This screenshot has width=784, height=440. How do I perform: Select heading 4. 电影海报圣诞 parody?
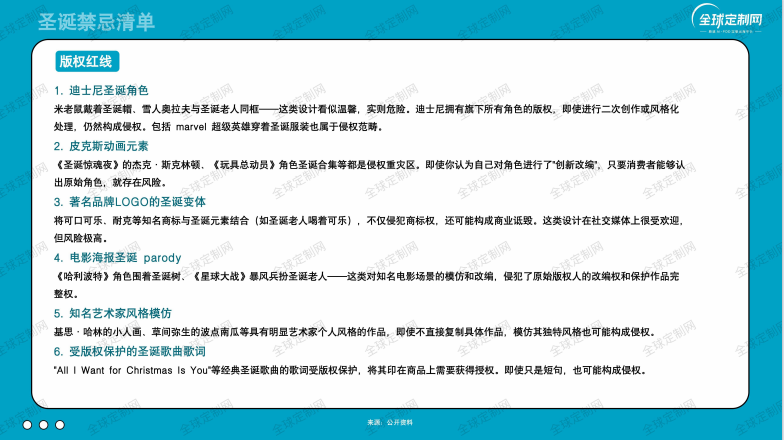tap(118, 258)
